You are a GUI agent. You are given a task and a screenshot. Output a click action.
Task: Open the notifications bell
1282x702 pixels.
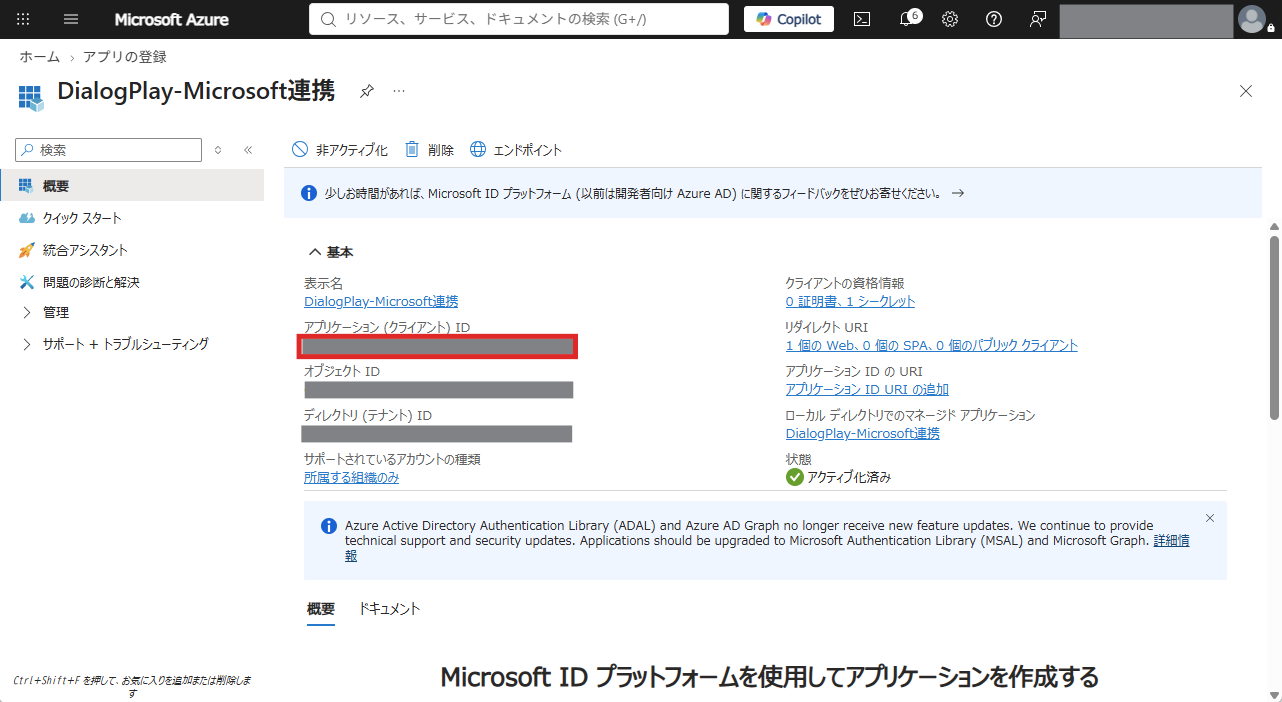(907, 19)
